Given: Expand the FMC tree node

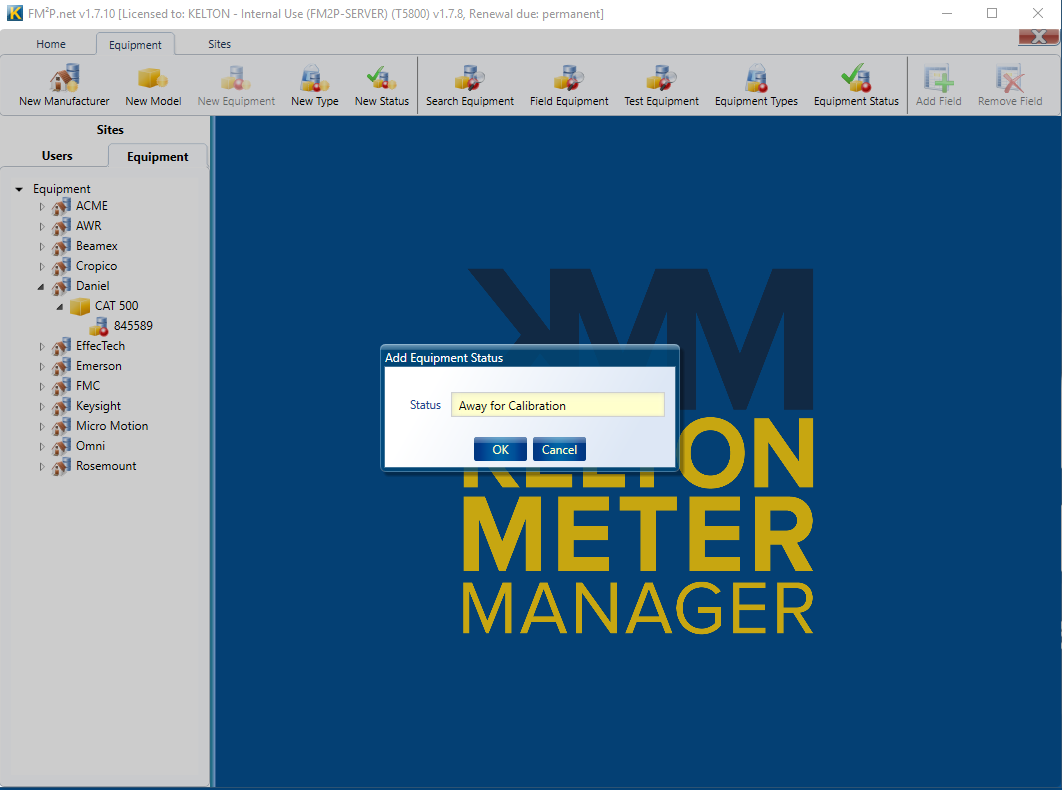Looking at the screenshot, I should pyautogui.click(x=42, y=387).
